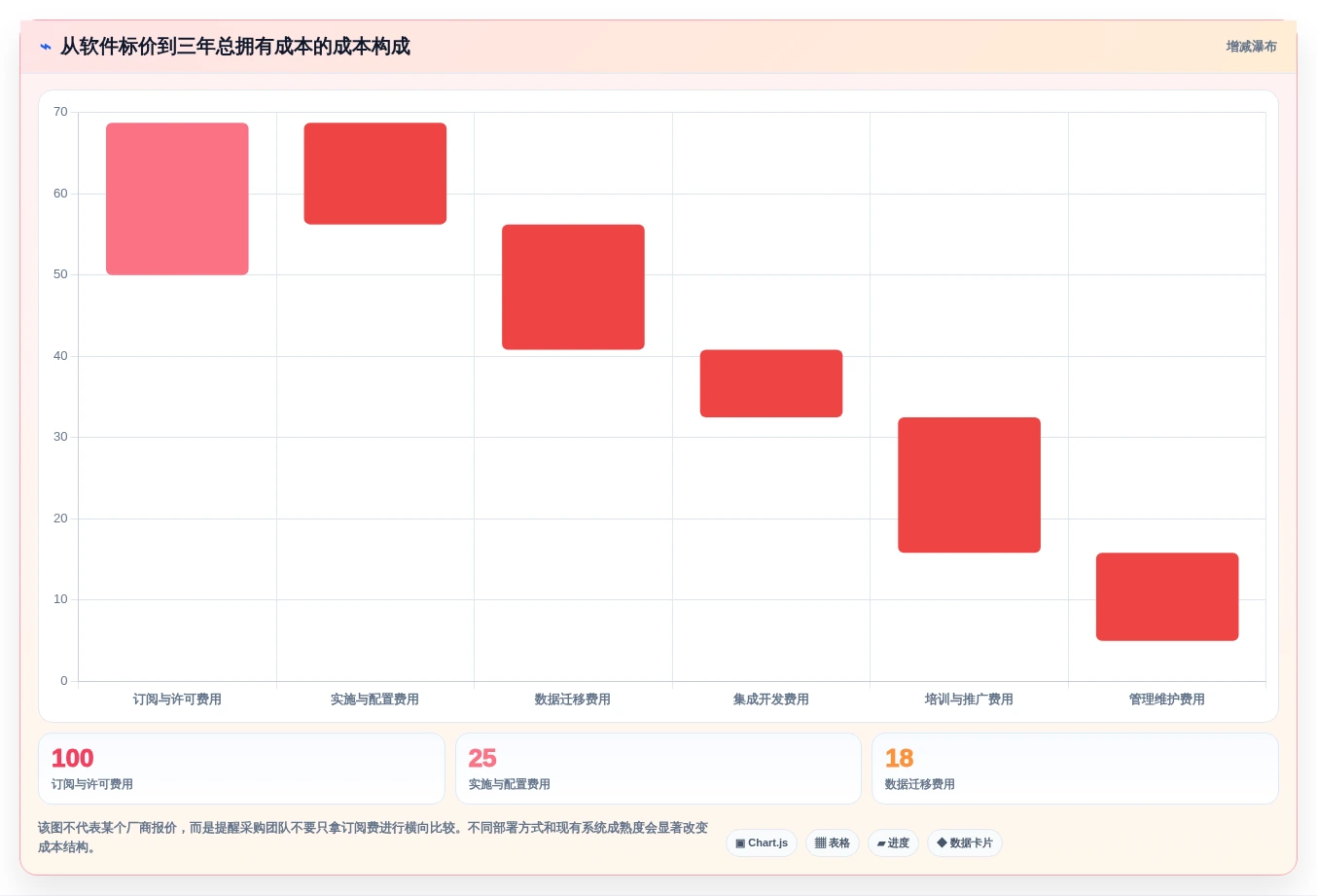Viewport: 1317px width, 896px height.
Task: Click y-axis tick label 70
Action: (x=60, y=112)
